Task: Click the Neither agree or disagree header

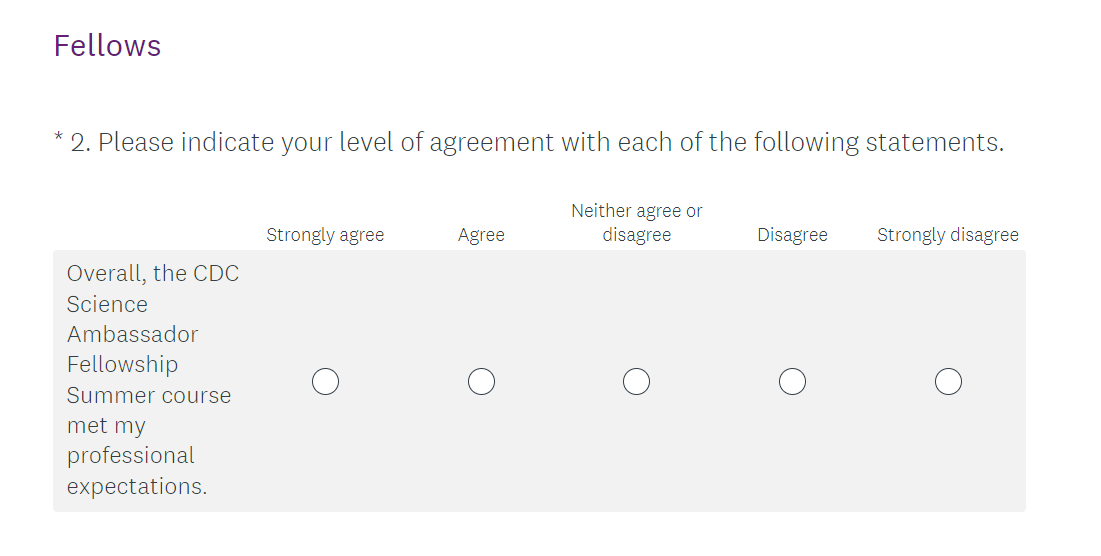Action: click(636, 223)
